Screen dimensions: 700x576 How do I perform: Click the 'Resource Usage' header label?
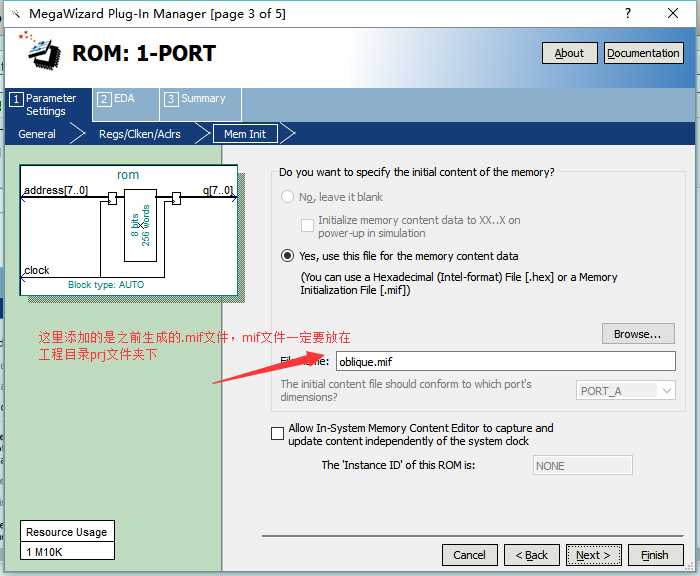(67, 532)
